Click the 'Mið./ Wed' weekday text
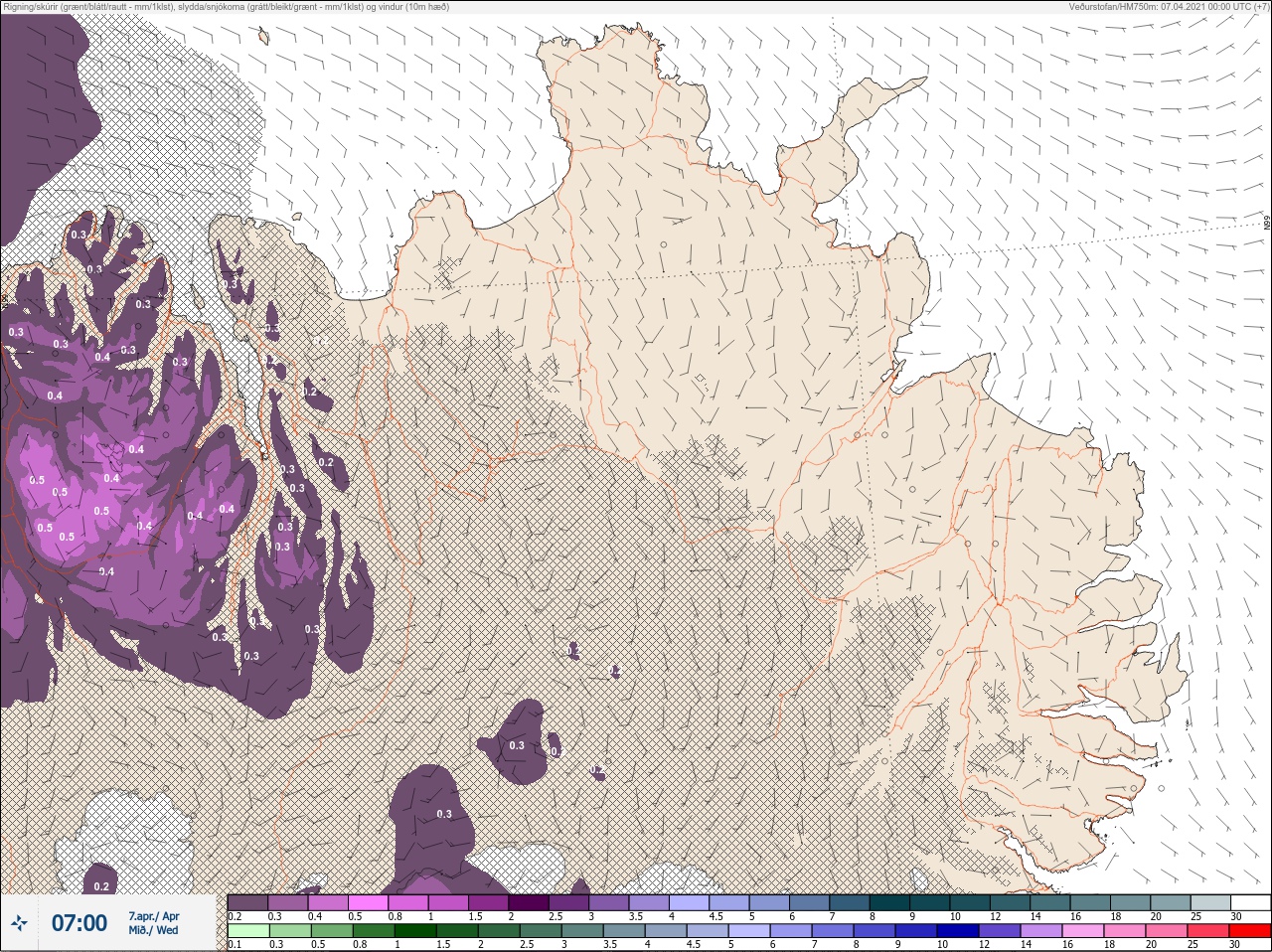Screen dimensions: 1272x952 click(153, 930)
